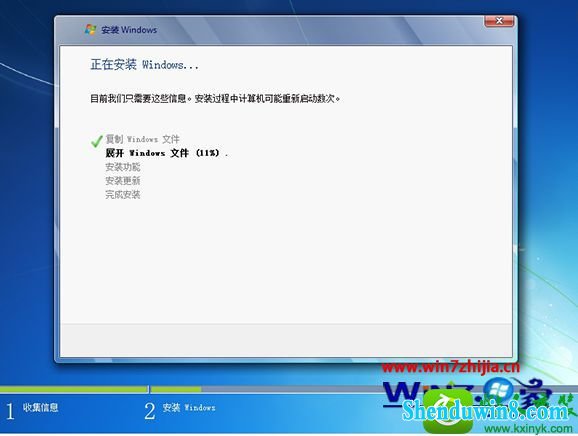Click the green checkmark beside 复制 Windows 文件
578x436 pixels.
97,141
